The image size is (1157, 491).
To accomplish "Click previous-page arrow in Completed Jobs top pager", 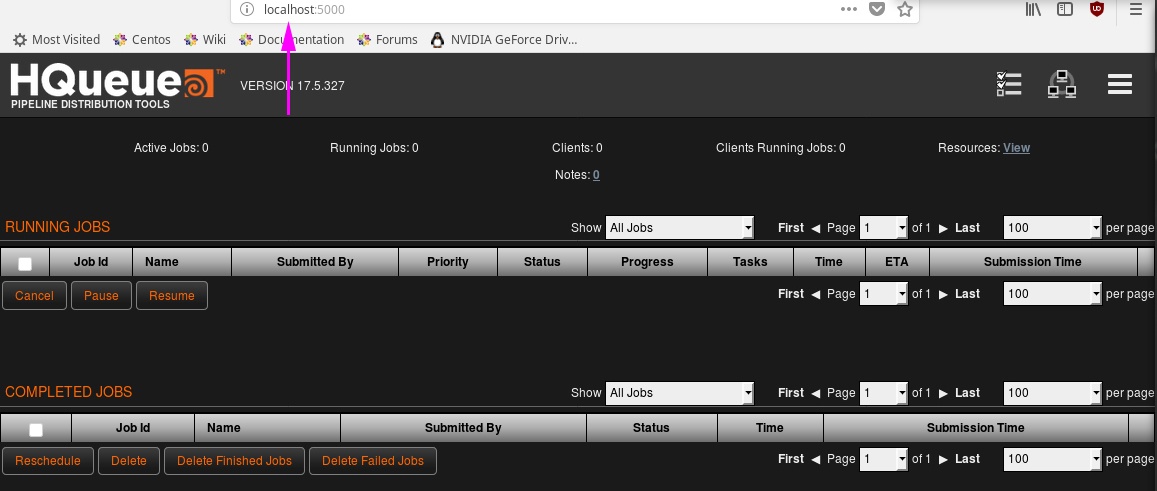I will [x=815, y=394].
